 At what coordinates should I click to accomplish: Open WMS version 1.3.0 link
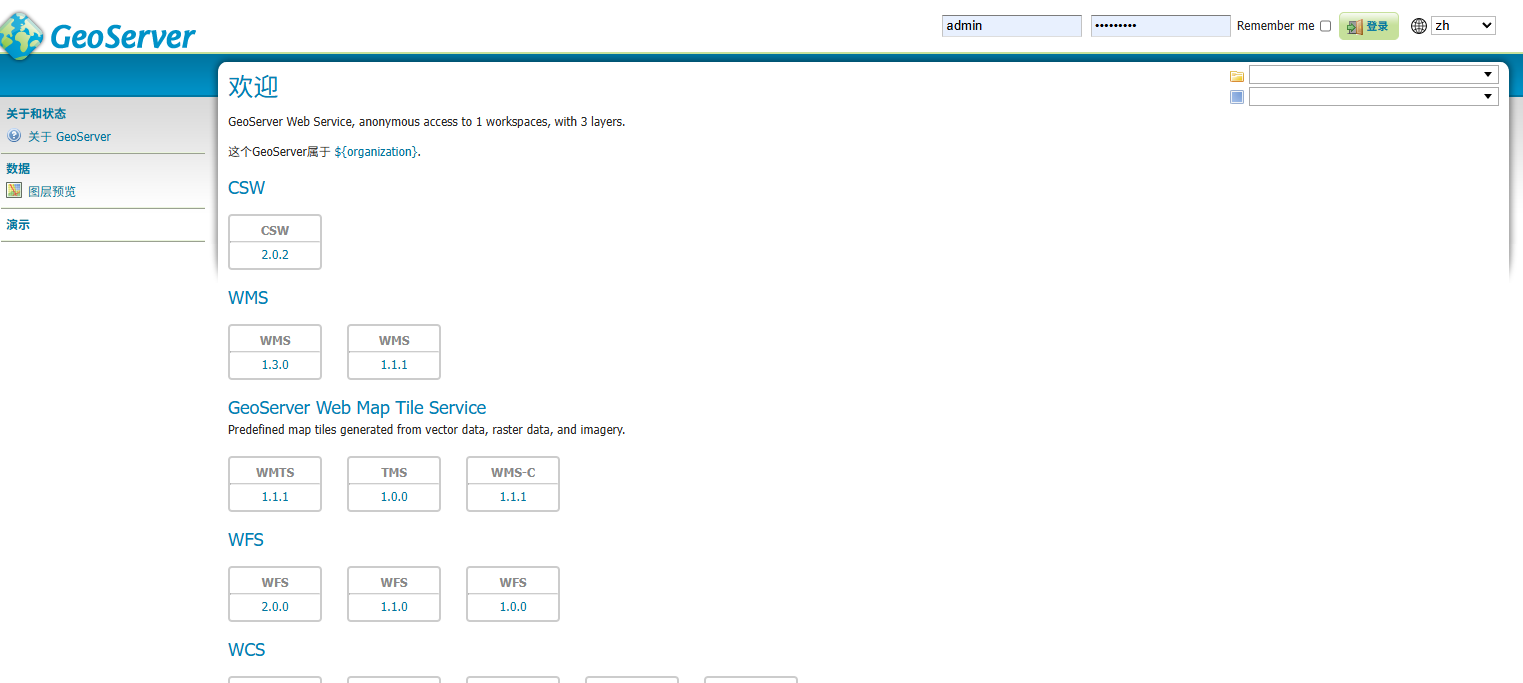point(275,365)
